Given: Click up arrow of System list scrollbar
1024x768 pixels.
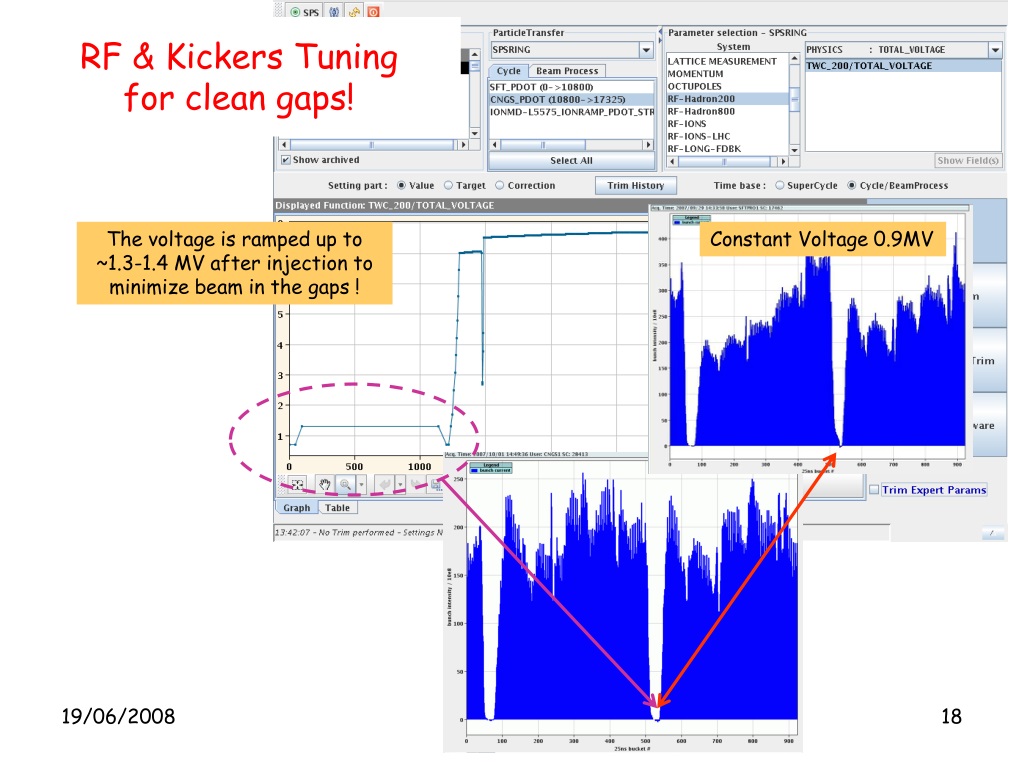Looking at the screenshot, I should coord(795,59).
